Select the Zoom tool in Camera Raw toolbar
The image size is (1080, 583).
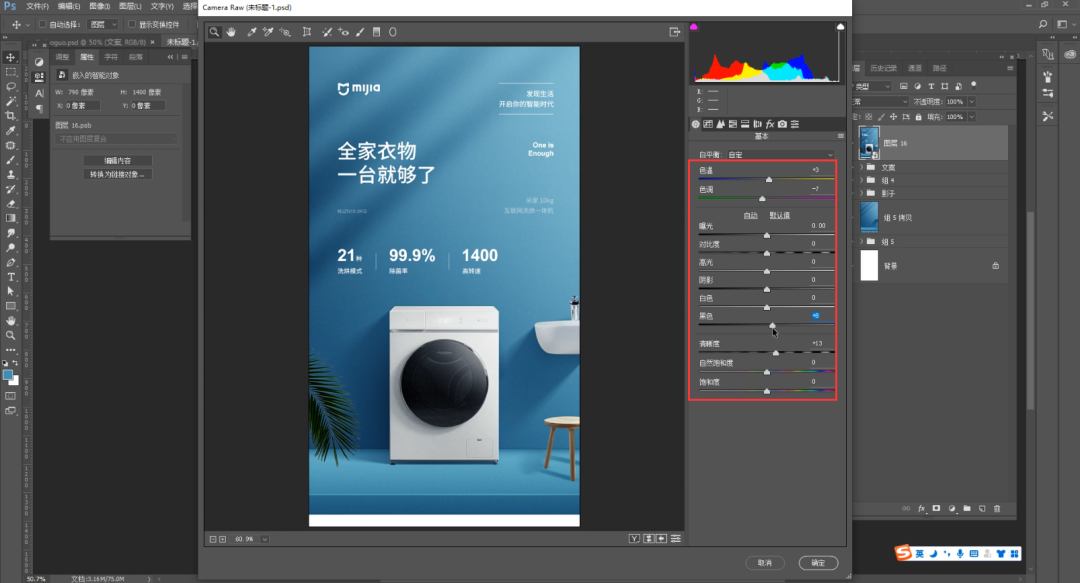pyautogui.click(x=214, y=32)
